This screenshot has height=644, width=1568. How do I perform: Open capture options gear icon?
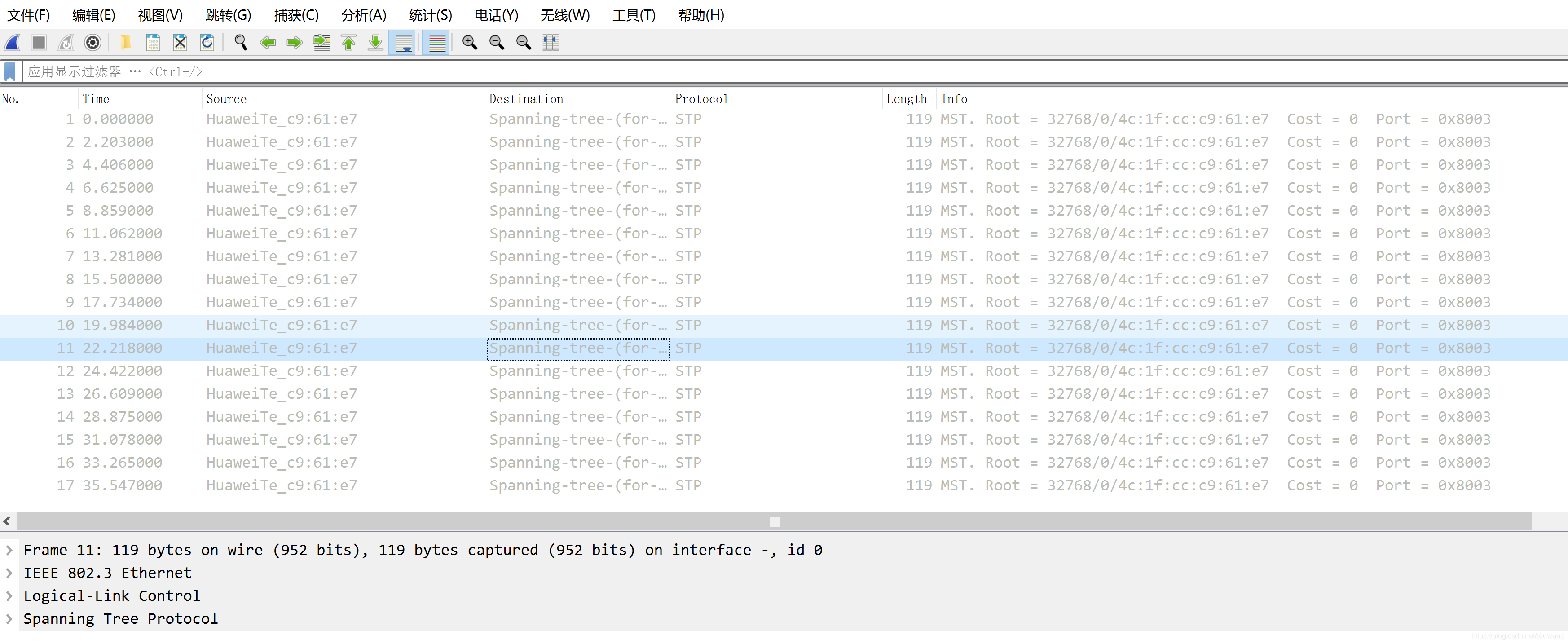(92, 43)
